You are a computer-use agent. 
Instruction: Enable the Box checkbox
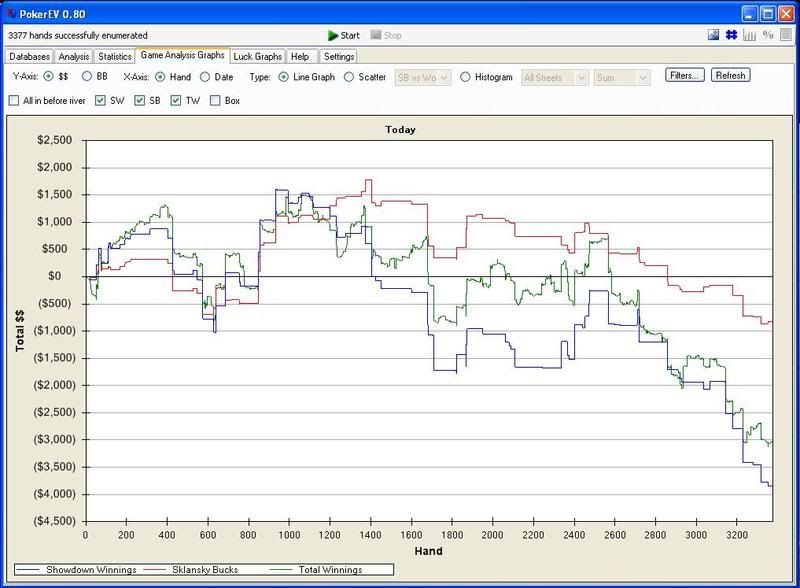pos(215,101)
